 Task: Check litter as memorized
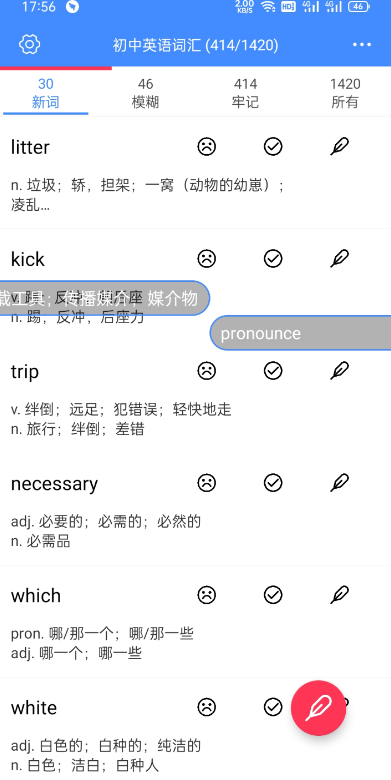click(x=273, y=147)
